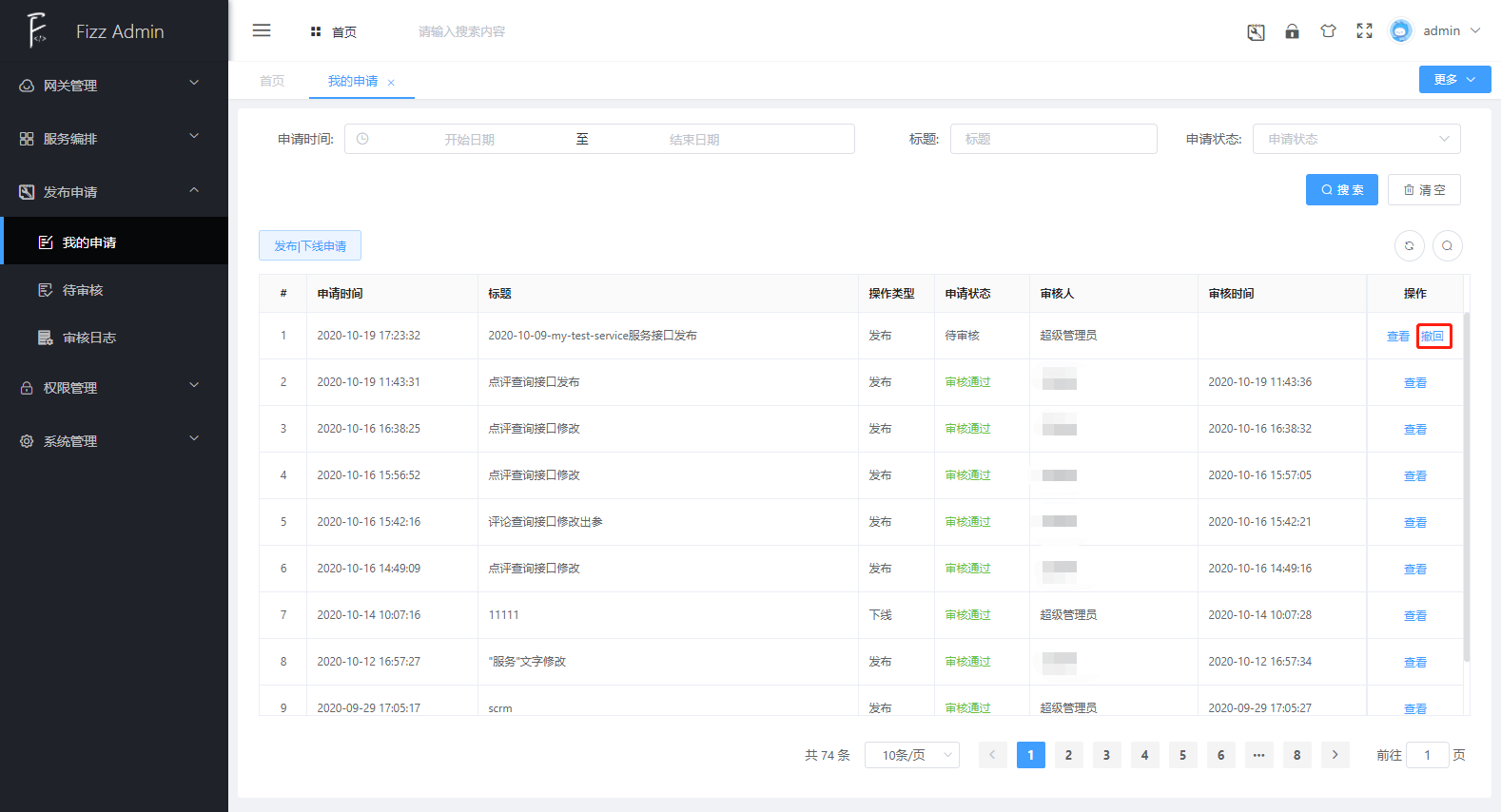View the "服务"文字修改 application

tap(1415, 663)
